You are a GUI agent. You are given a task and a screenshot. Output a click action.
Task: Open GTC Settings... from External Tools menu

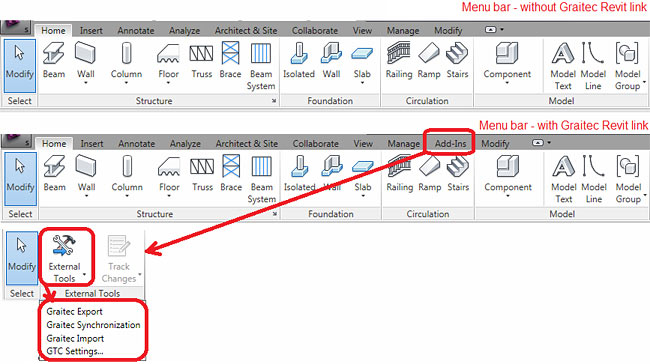[x=75, y=351]
